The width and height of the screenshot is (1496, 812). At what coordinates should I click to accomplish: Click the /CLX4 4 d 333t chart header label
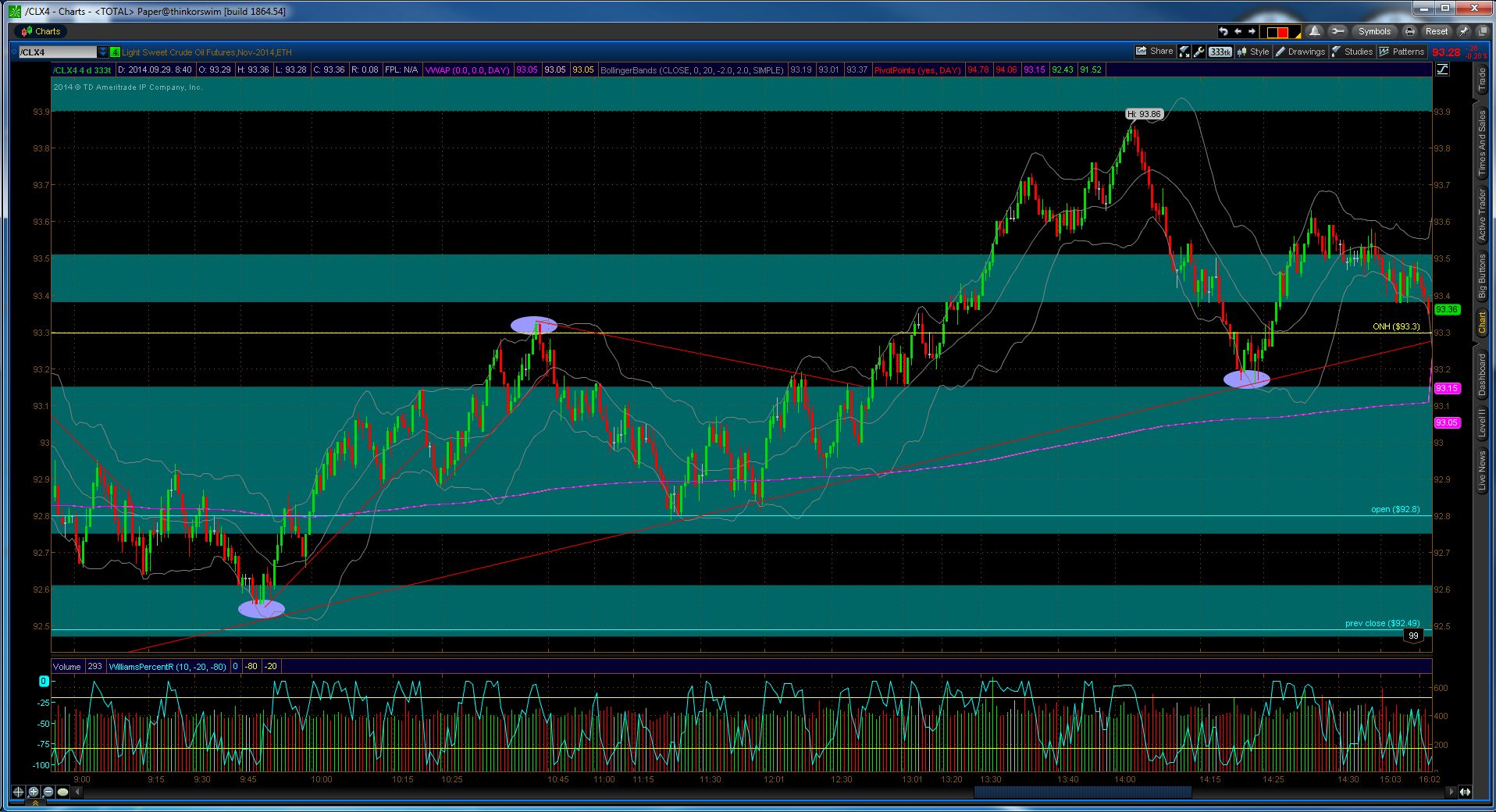click(x=82, y=70)
